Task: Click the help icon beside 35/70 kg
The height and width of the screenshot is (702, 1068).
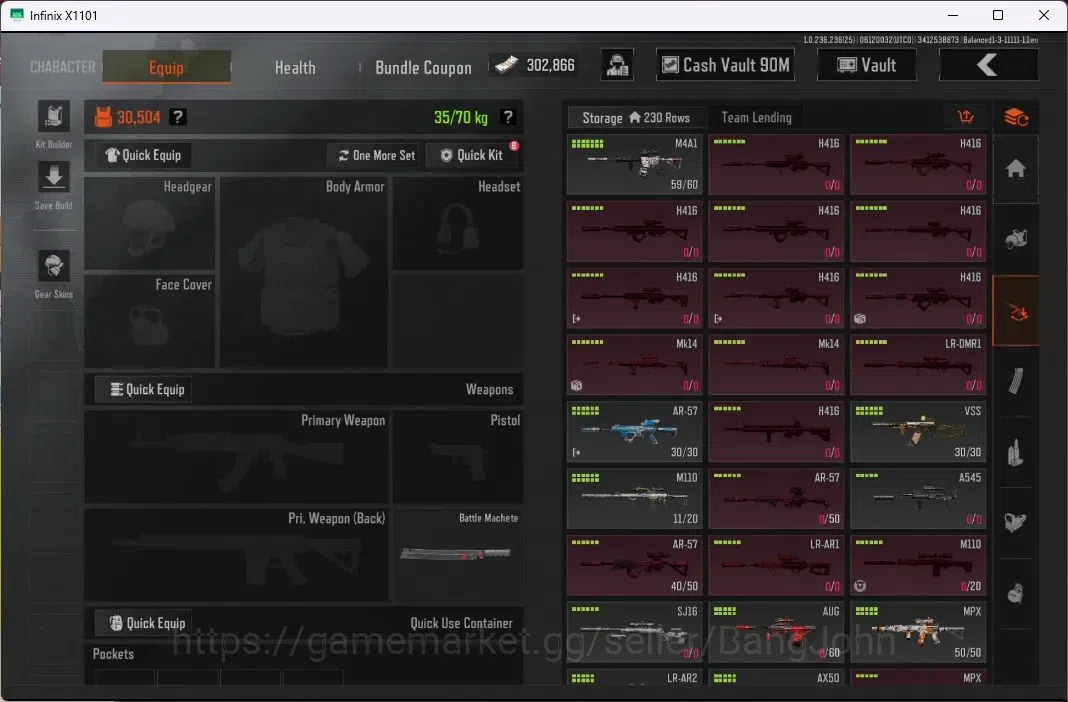Action: [507, 117]
